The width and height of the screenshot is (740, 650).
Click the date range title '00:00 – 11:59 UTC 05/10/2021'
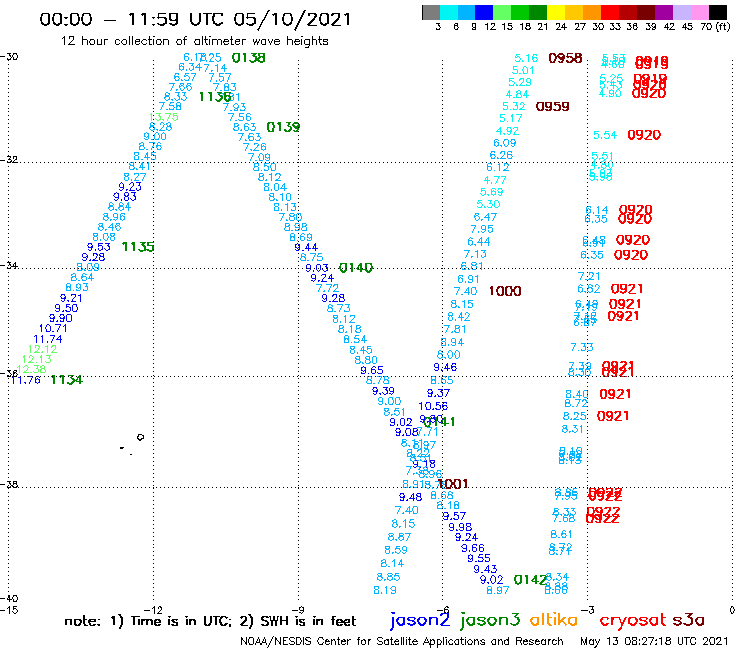[195, 19]
